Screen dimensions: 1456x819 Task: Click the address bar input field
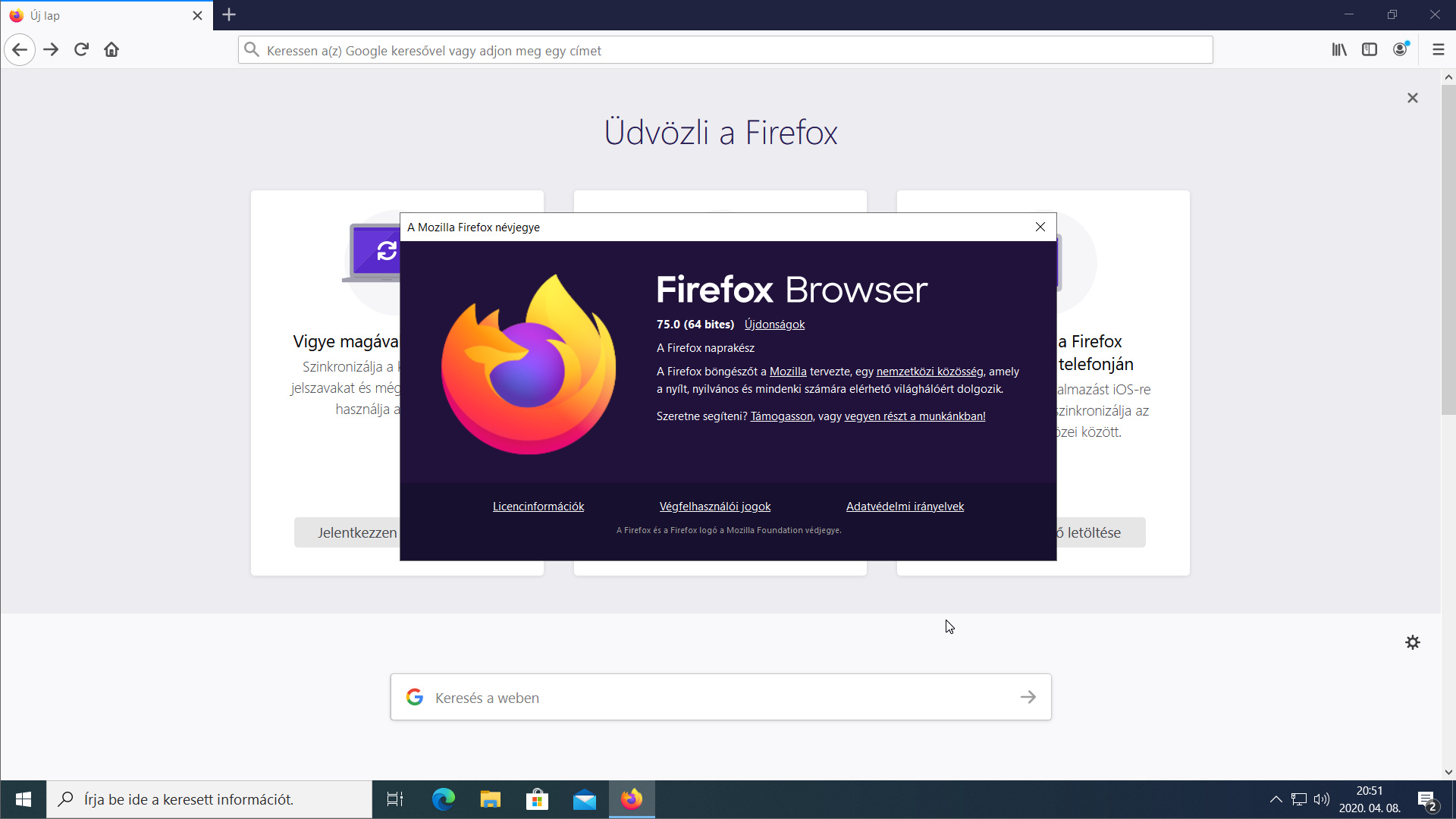click(725, 50)
